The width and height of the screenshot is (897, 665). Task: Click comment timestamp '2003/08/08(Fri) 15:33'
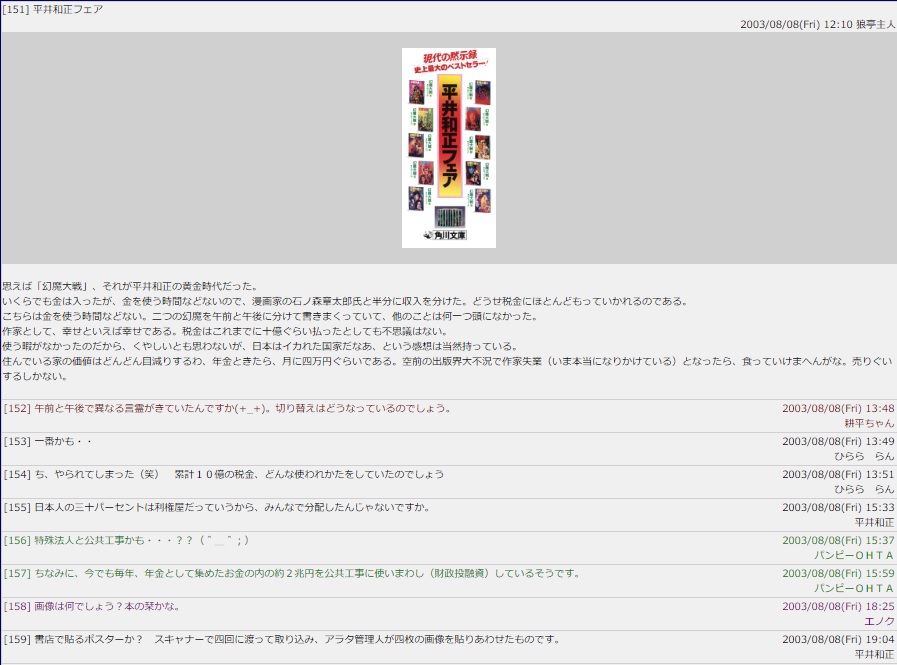pos(838,507)
